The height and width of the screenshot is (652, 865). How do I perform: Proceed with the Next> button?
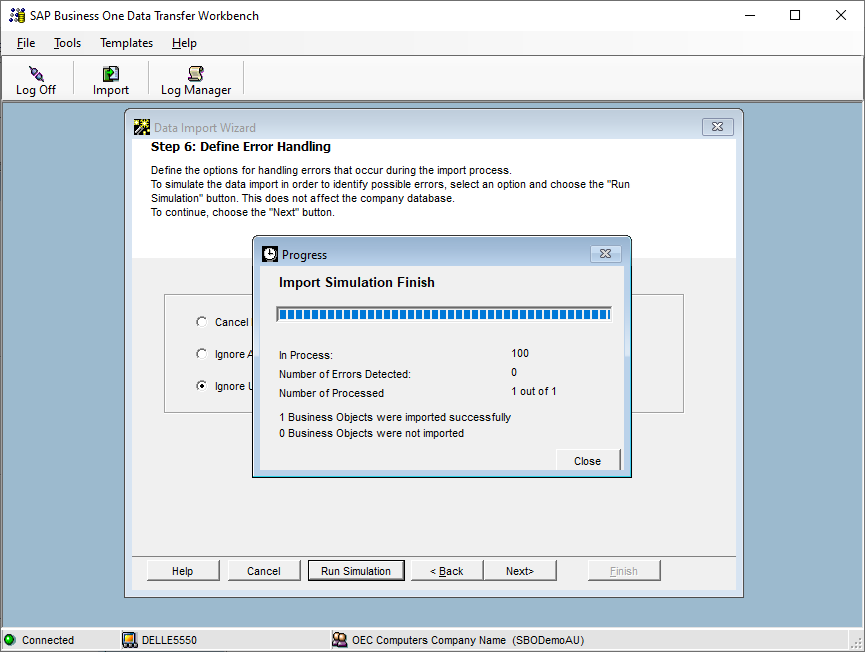coord(520,571)
